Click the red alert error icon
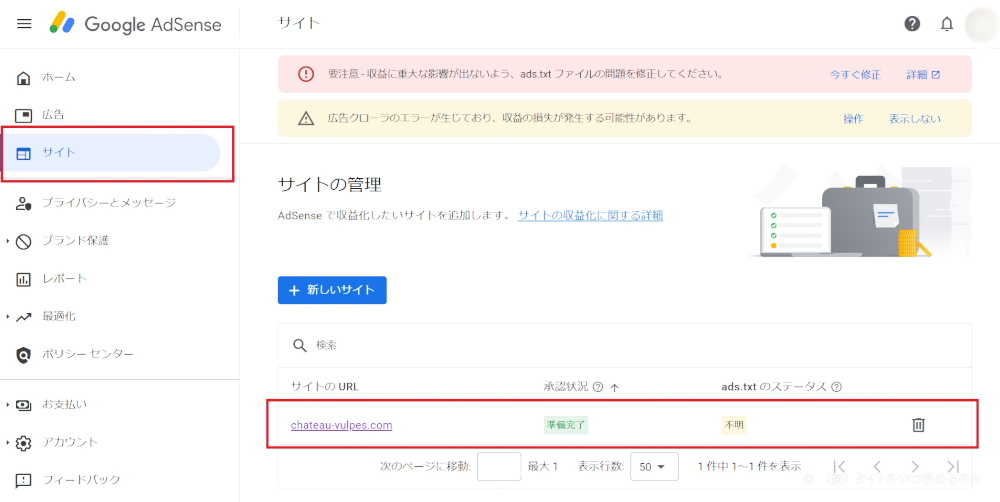The image size is (1000, 502). [306, 74]
